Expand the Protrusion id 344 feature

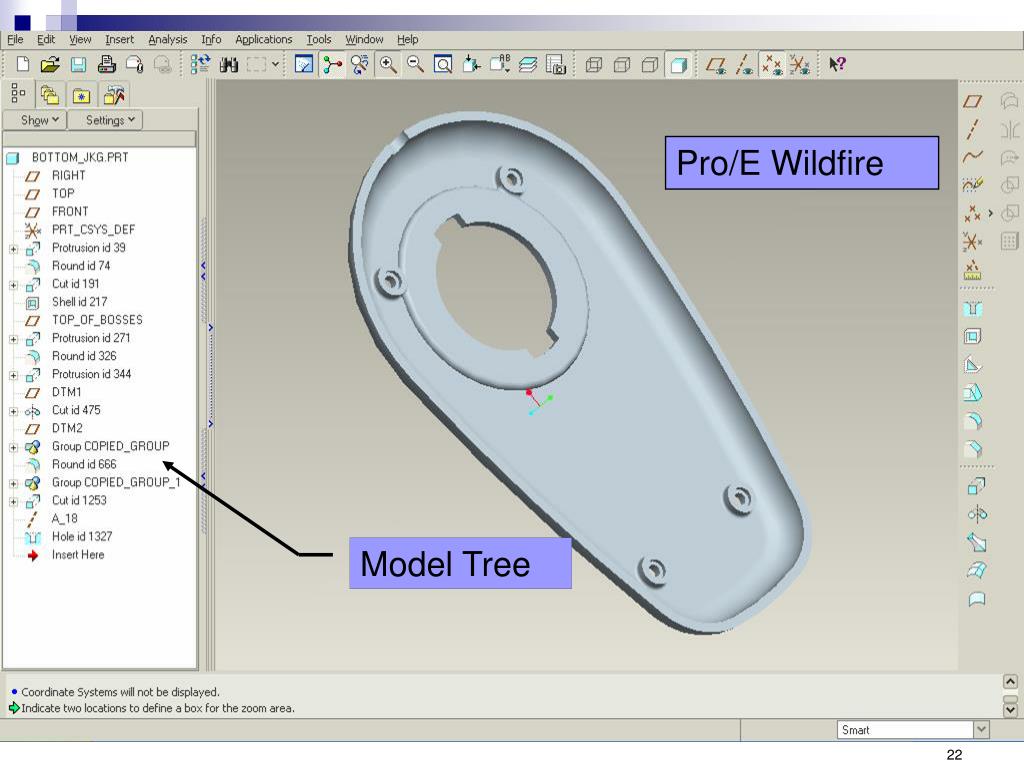[x=13, y=375]
